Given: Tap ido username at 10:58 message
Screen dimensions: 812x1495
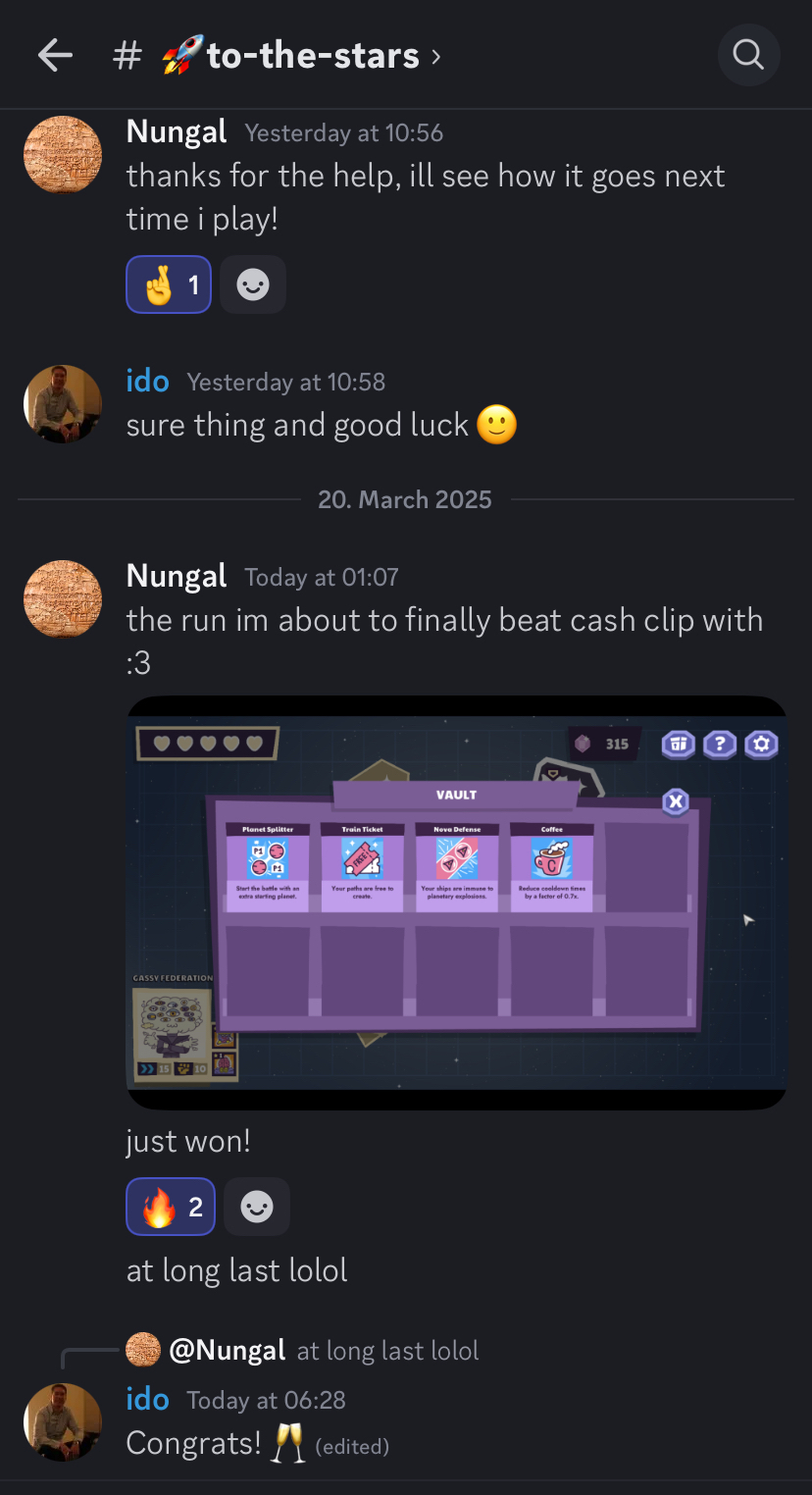Looking at the screenshot, I should point(148,381).
